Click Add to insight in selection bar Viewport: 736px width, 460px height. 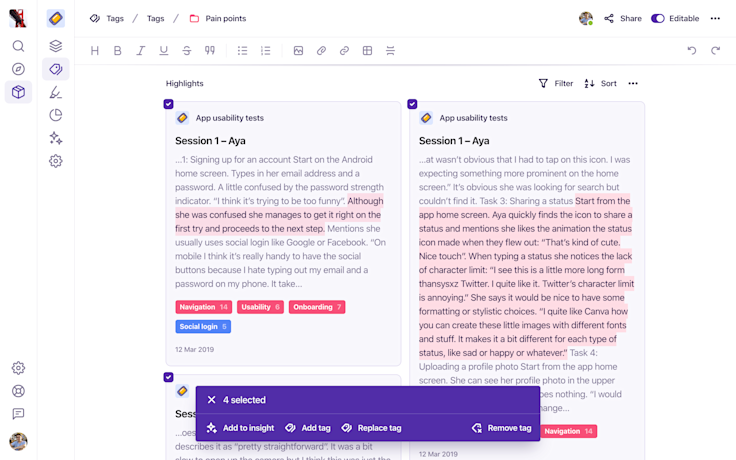pyautogui.click(x=240, y=428)
